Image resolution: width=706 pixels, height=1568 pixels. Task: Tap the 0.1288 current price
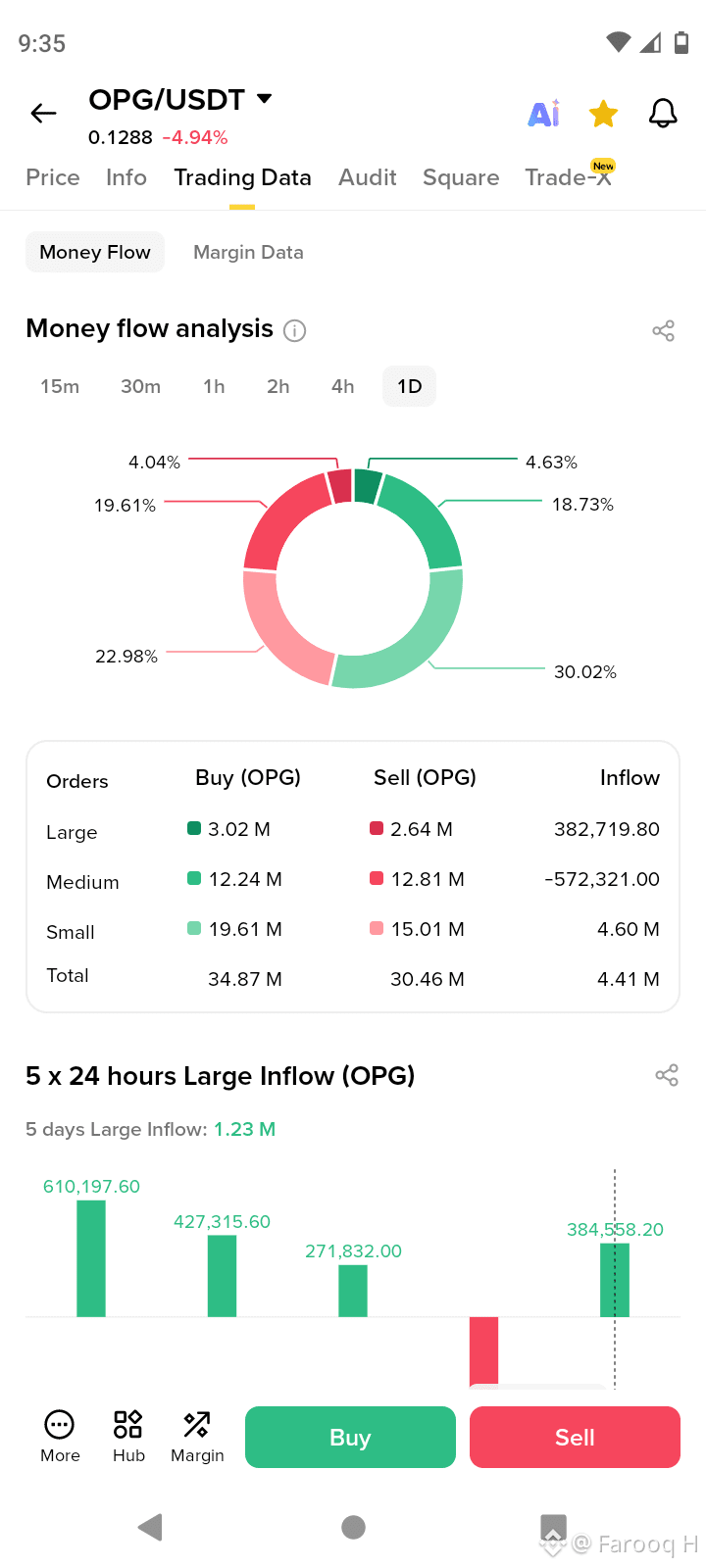pos(121,137)
